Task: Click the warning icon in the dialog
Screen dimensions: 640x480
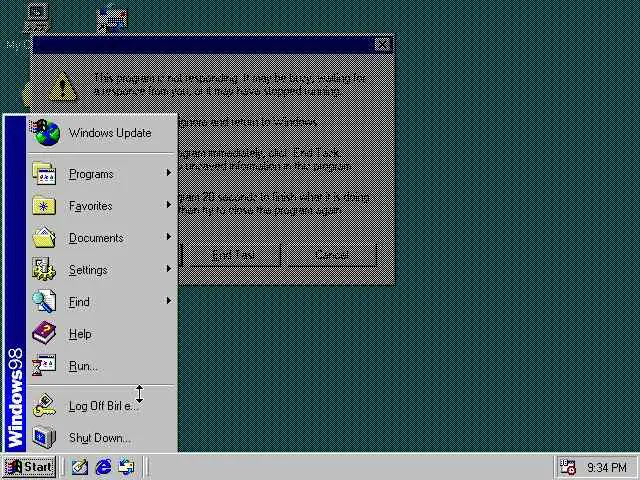Action: tap(62, 87)
